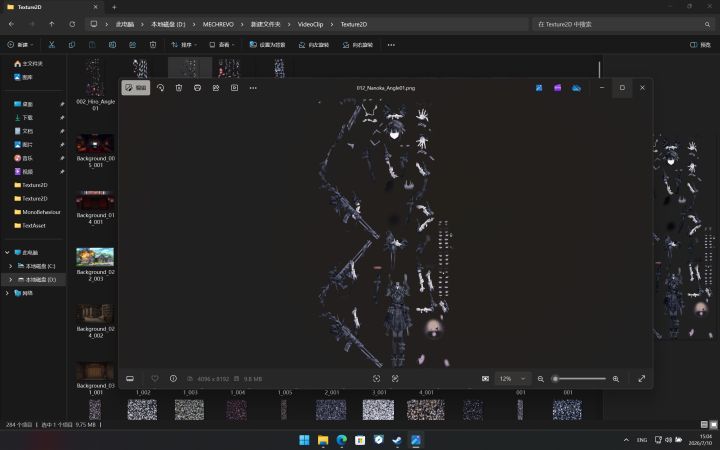This screenshot has width=720, height=450.
Task: Click the zoom slider in Photos viewer
Action: [580, 379]
